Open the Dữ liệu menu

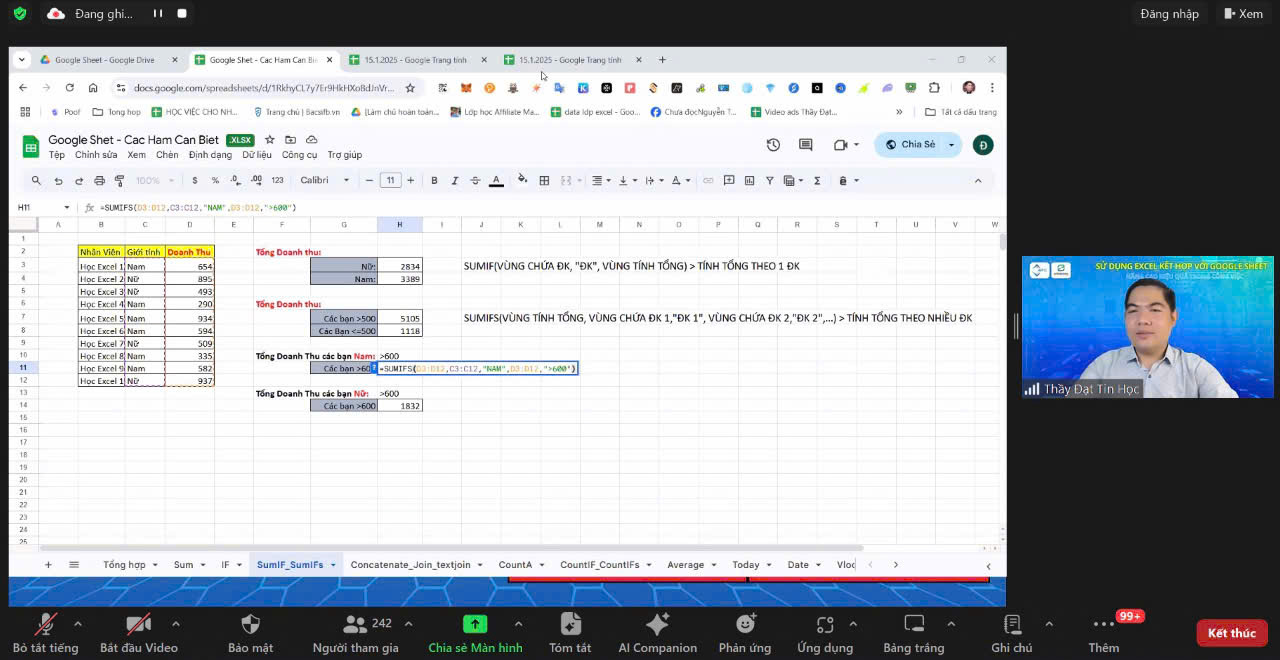(x=257, y=155)
